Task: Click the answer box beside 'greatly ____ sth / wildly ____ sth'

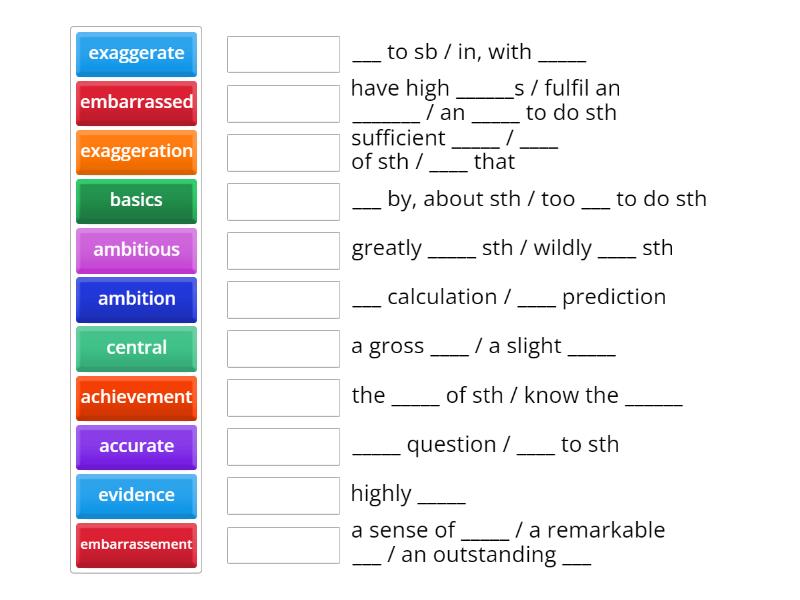Action: pyautogui.click(x=283, y=250)
